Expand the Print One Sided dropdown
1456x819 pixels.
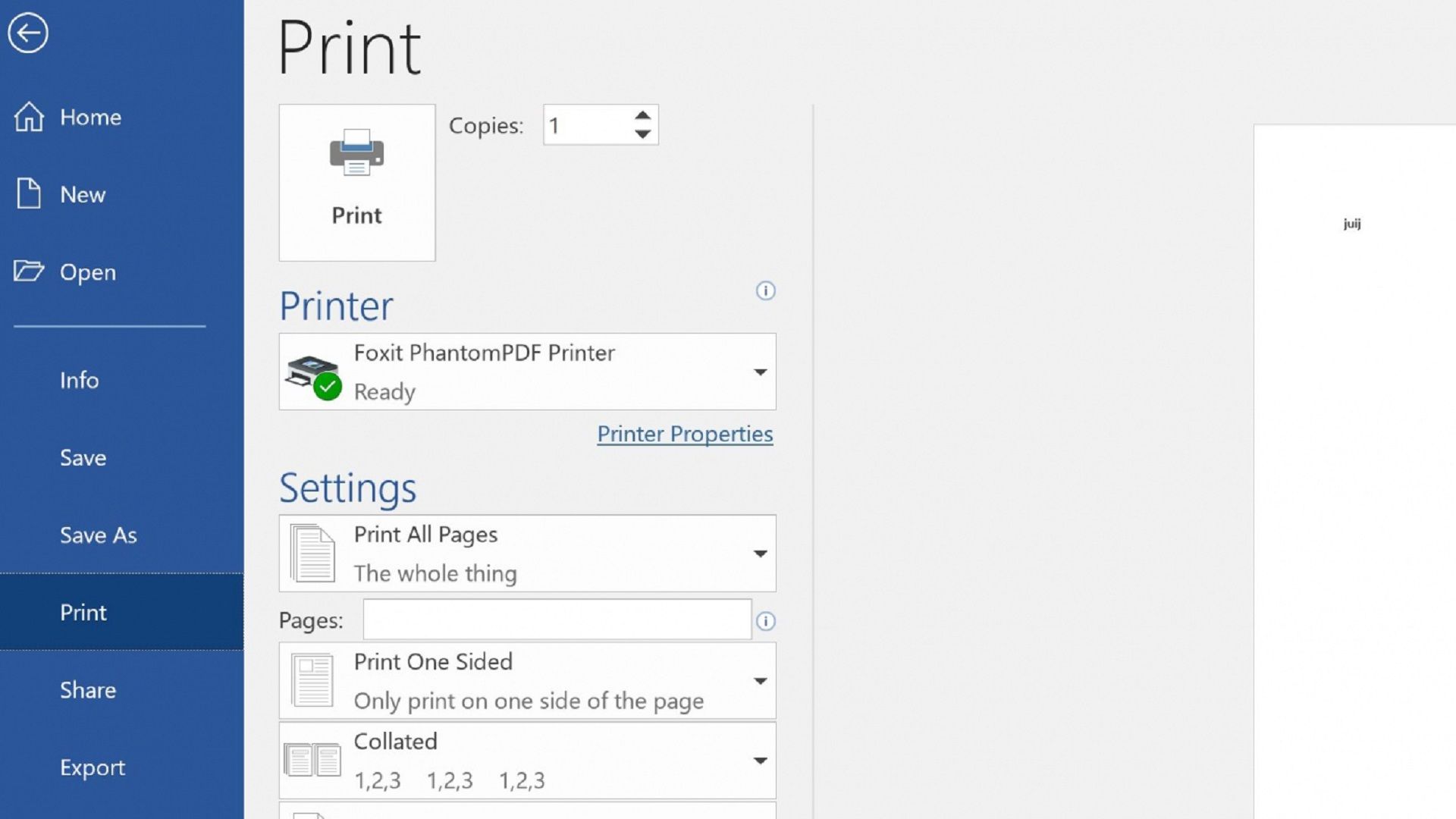point(759,680)
